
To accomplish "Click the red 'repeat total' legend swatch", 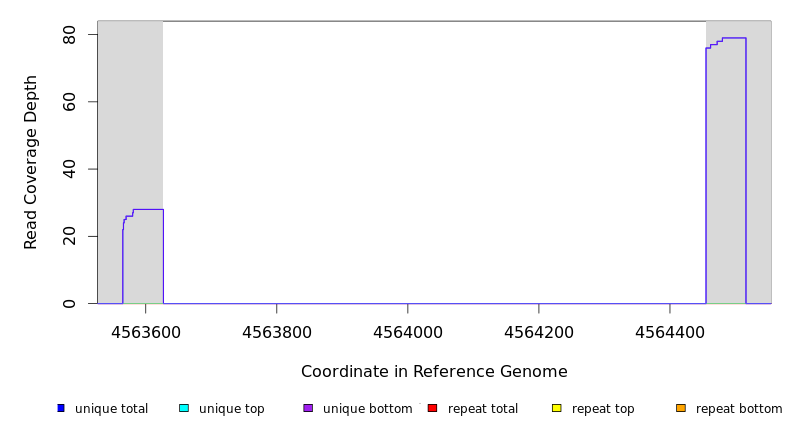I will coord(432,408).
